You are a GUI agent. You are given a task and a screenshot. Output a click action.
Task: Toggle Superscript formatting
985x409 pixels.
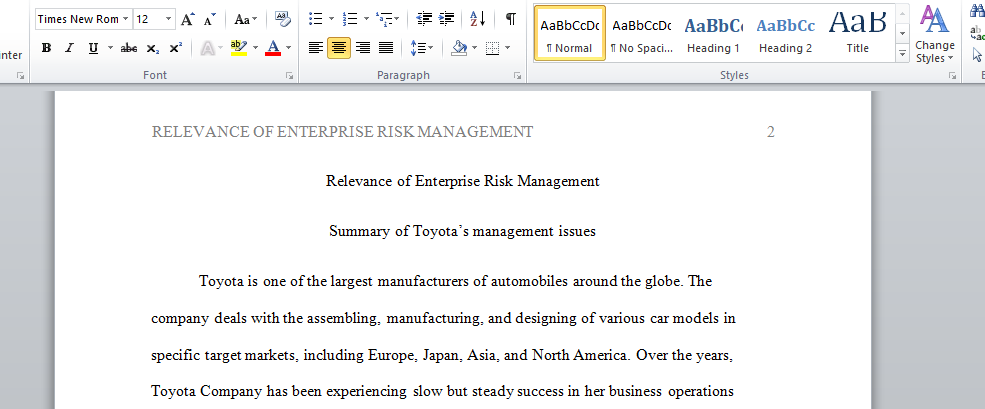(176, 48)
